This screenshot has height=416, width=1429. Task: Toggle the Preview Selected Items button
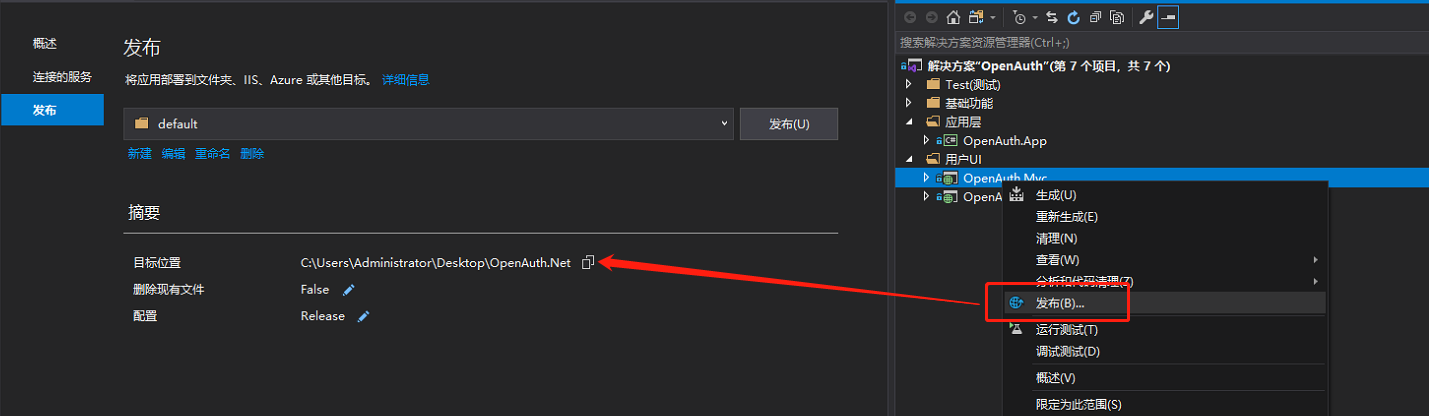[x=1168, y=17]
